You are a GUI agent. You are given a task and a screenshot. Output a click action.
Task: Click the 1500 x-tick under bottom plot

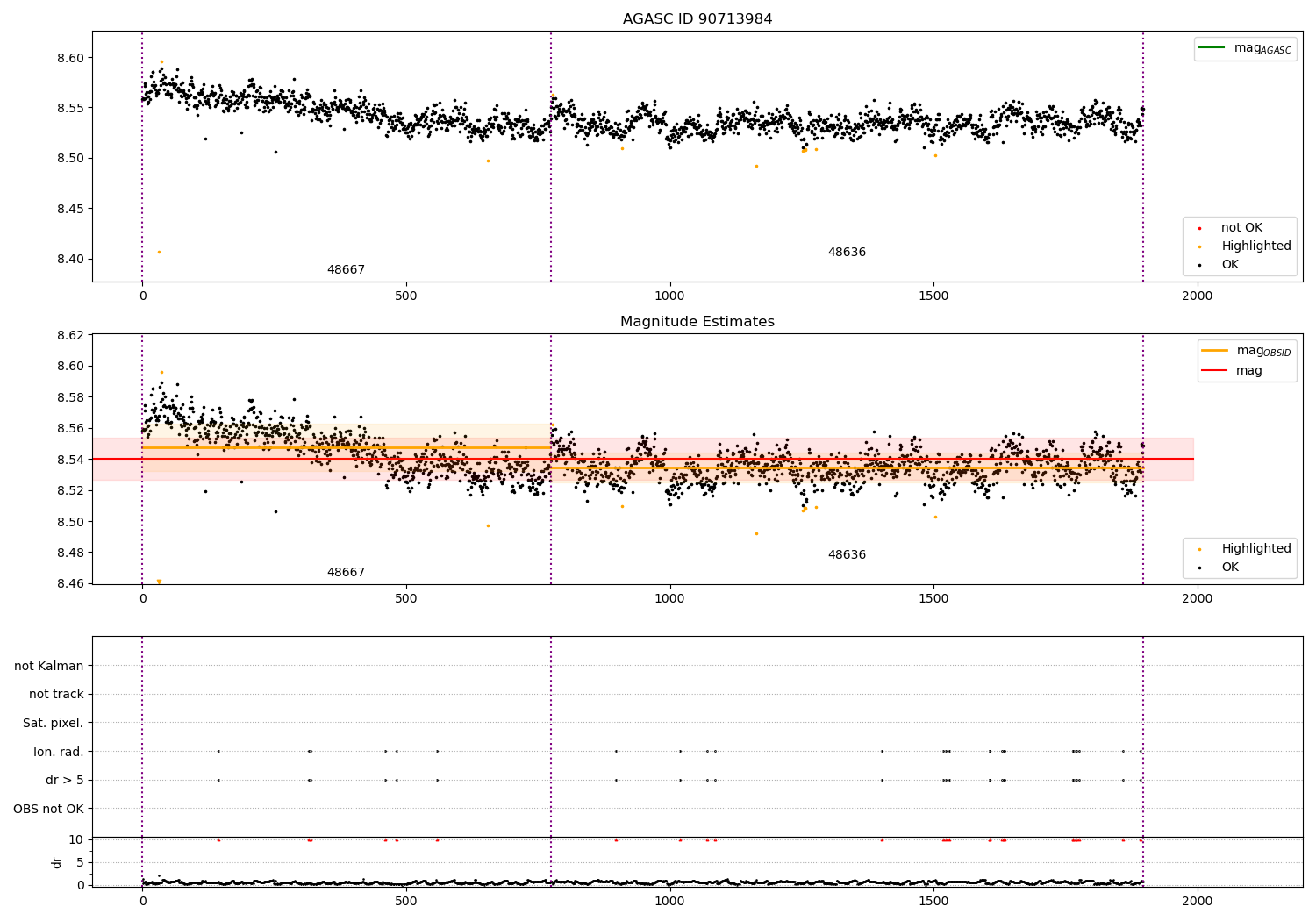pos(933,901)
